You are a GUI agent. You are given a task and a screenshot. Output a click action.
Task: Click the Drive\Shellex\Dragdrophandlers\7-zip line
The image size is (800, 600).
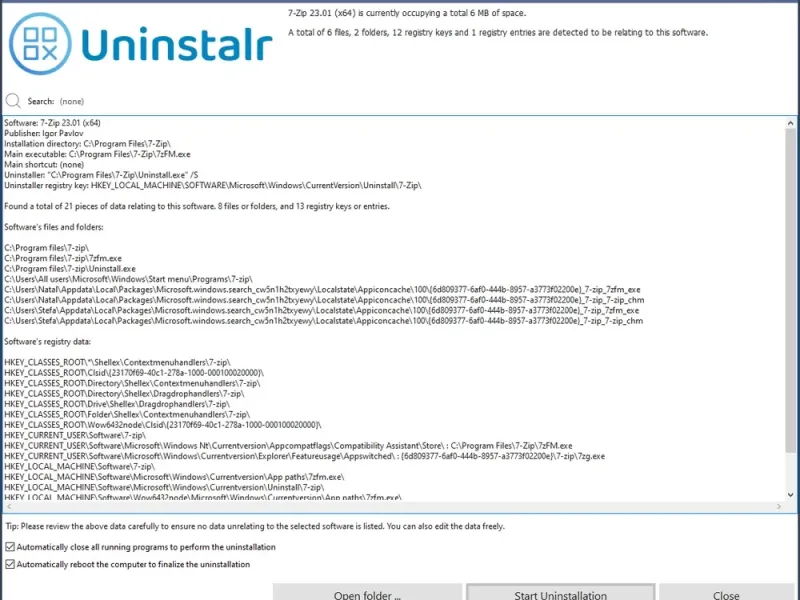117,404
